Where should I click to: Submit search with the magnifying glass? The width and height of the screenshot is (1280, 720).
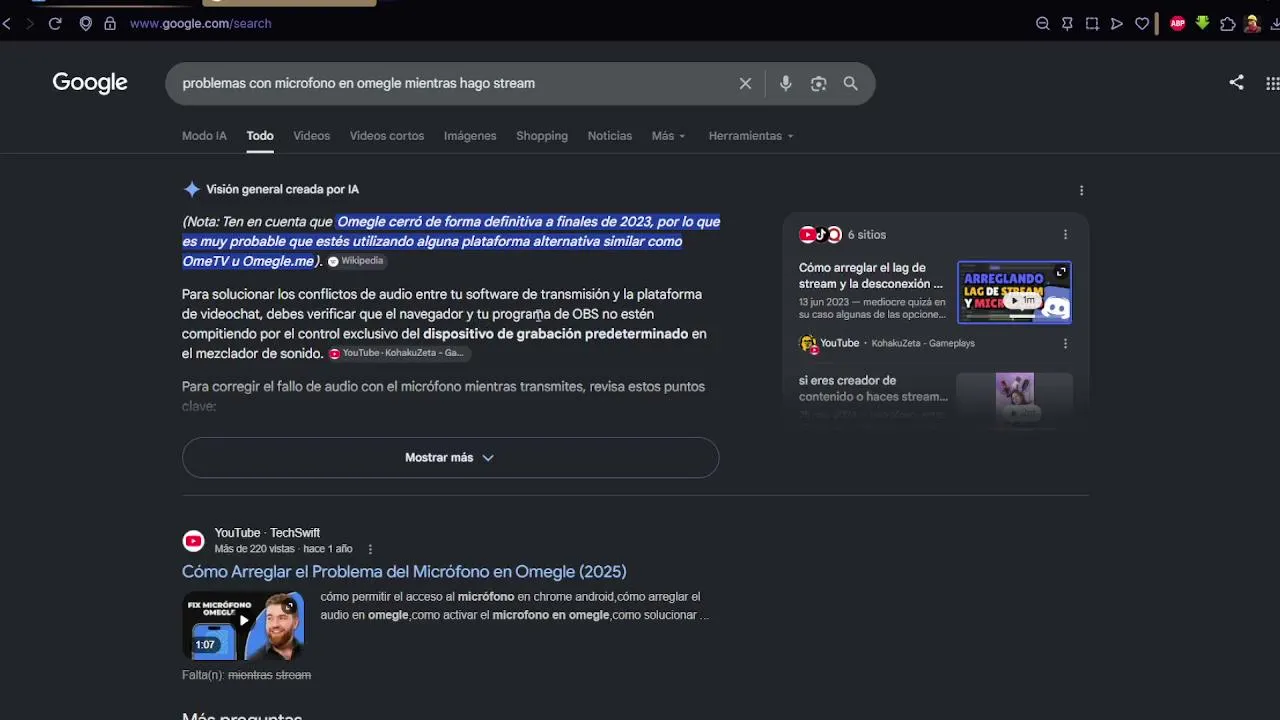point(851,84)
